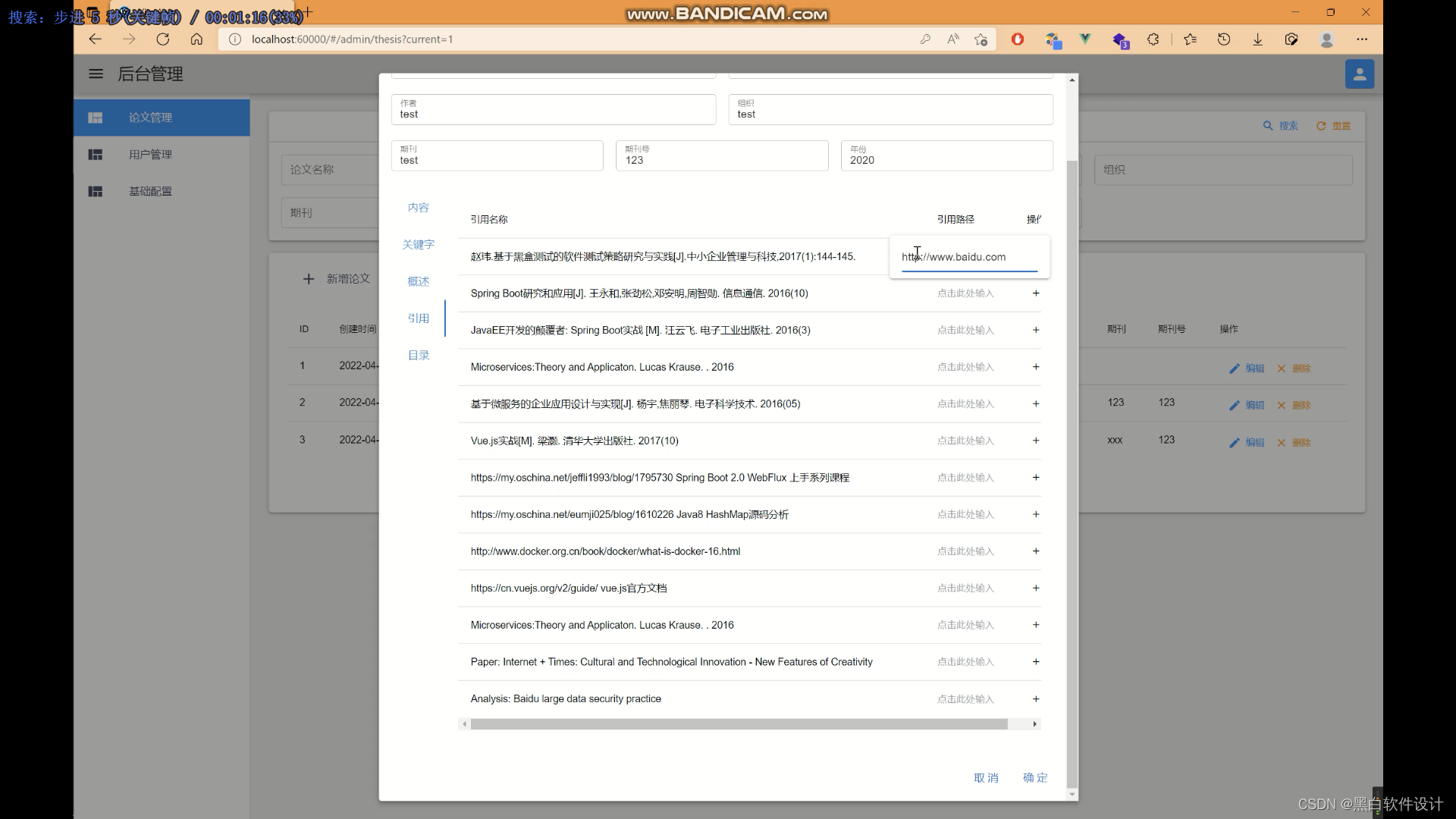Viewport: 1456px width, 819px height.
Task: Click plus icon for Analysis: Baidu large data row
Action: pos(1036,699)
